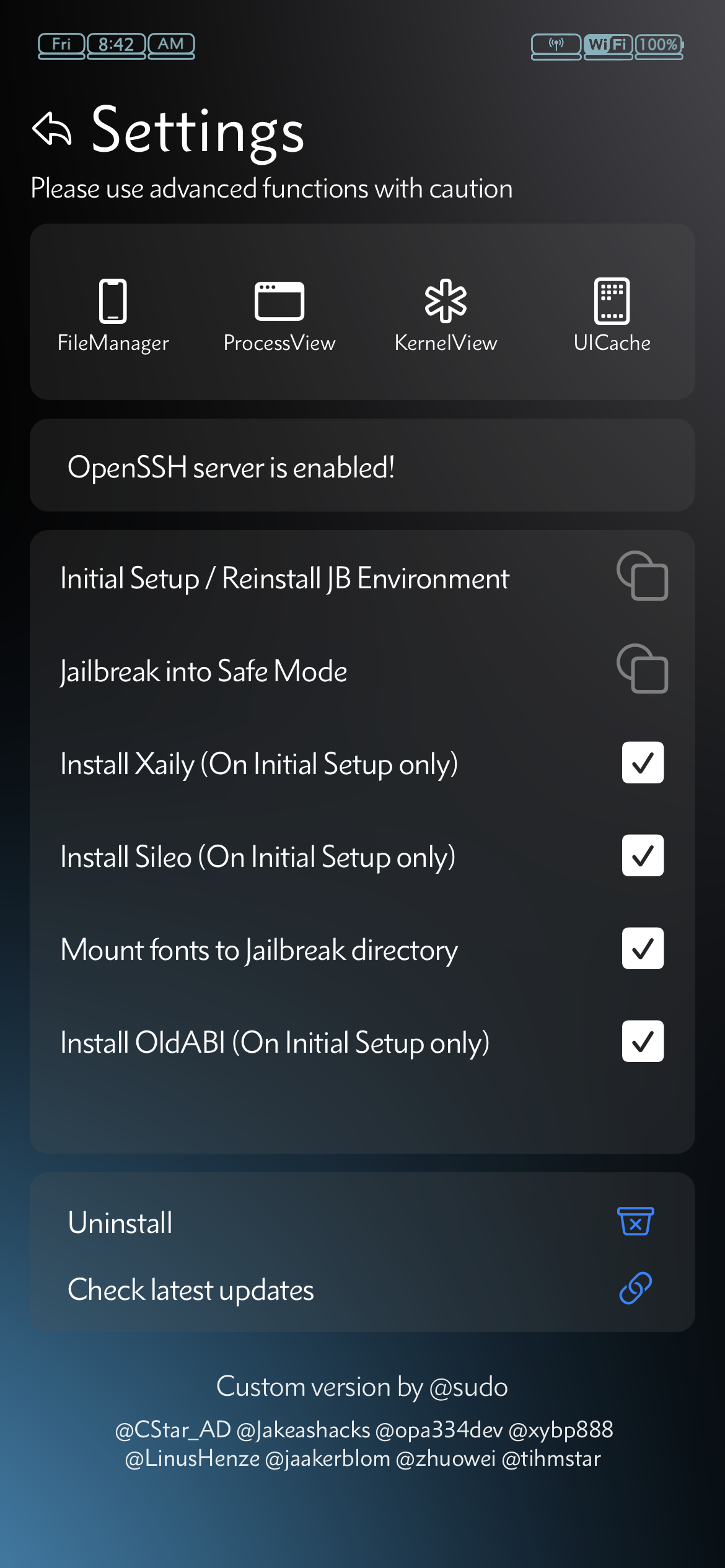Click the copy icon beside Jailbreak into Safe Mode
Screen dimensions: 725x1568
[643, 670]
